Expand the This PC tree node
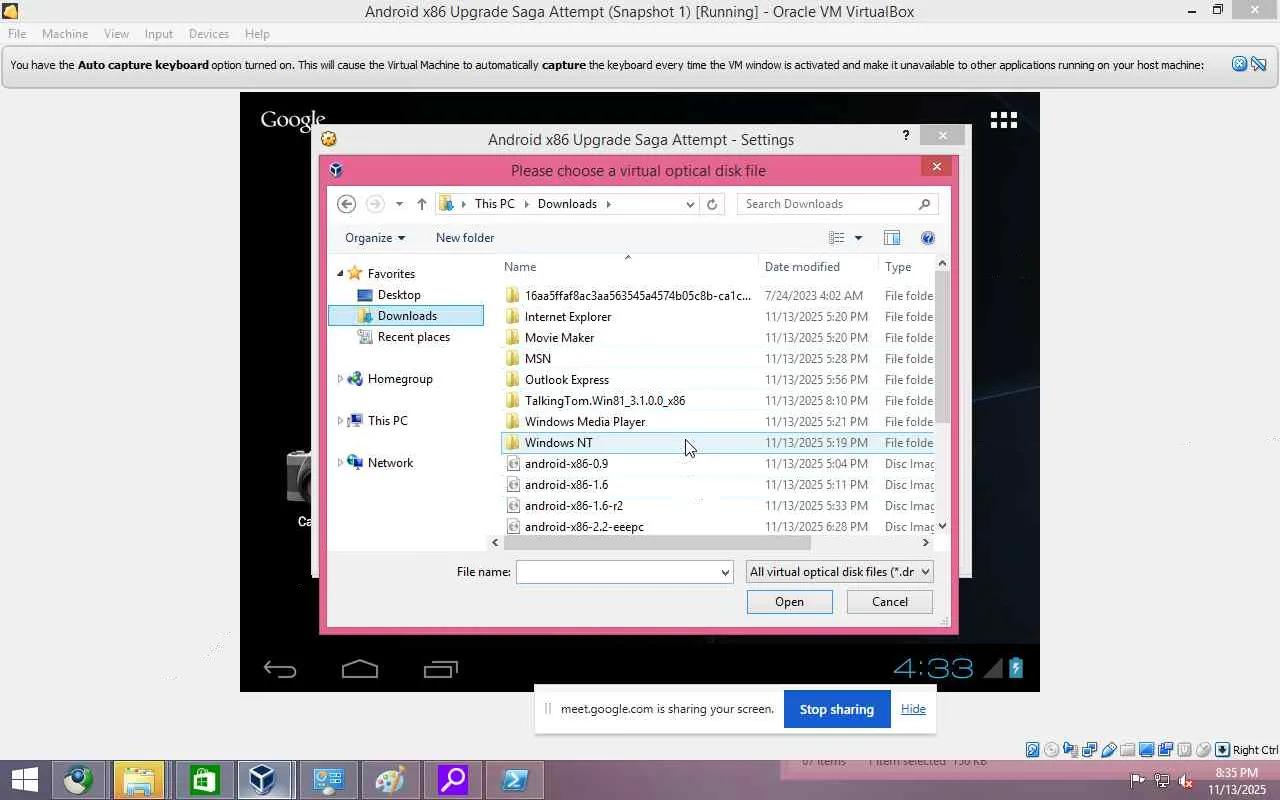Image resolution: width=1280 pixels, height=800 pixels. 340,421
